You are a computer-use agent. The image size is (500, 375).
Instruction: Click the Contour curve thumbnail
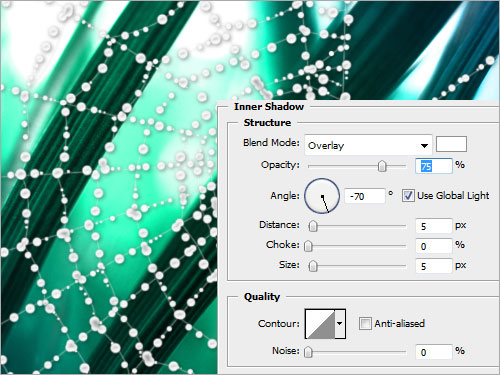(320, 324)
